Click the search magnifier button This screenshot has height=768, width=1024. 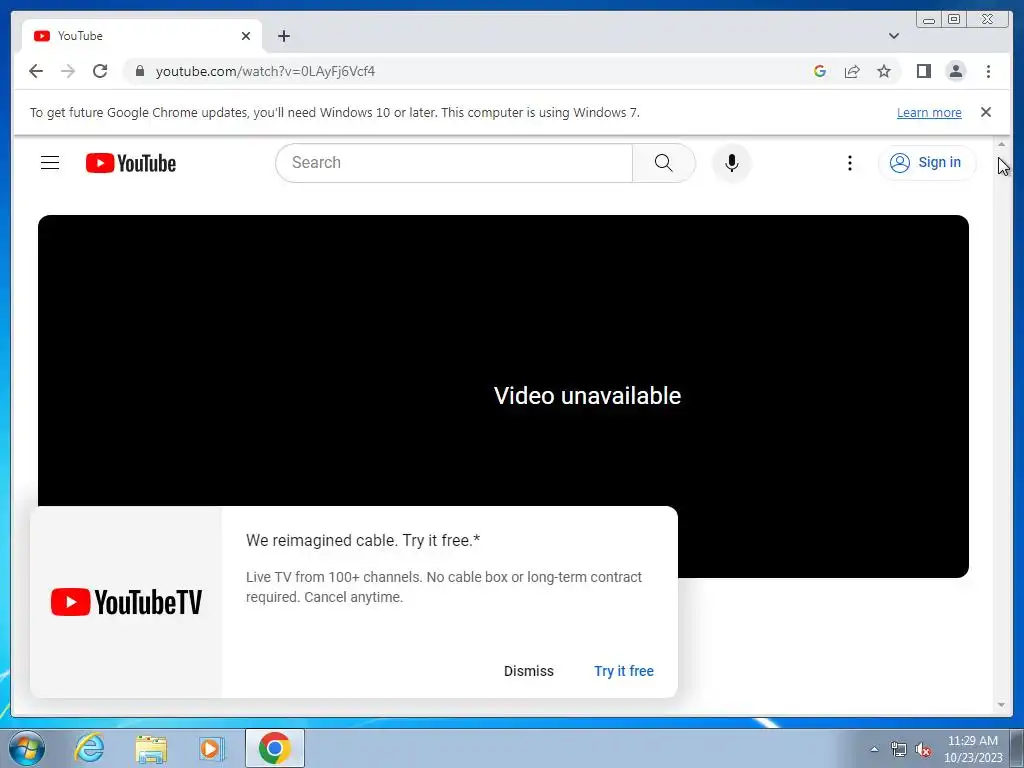tap(664, 163)
